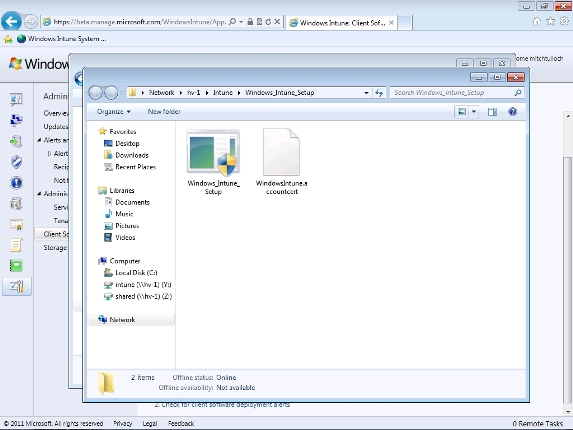
Task: Open Music library
Action: click(x=119, y=214)
